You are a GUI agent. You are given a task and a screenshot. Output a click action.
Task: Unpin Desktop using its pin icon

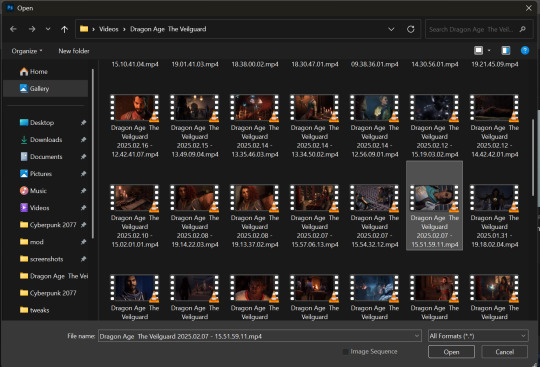coord(83,123)
